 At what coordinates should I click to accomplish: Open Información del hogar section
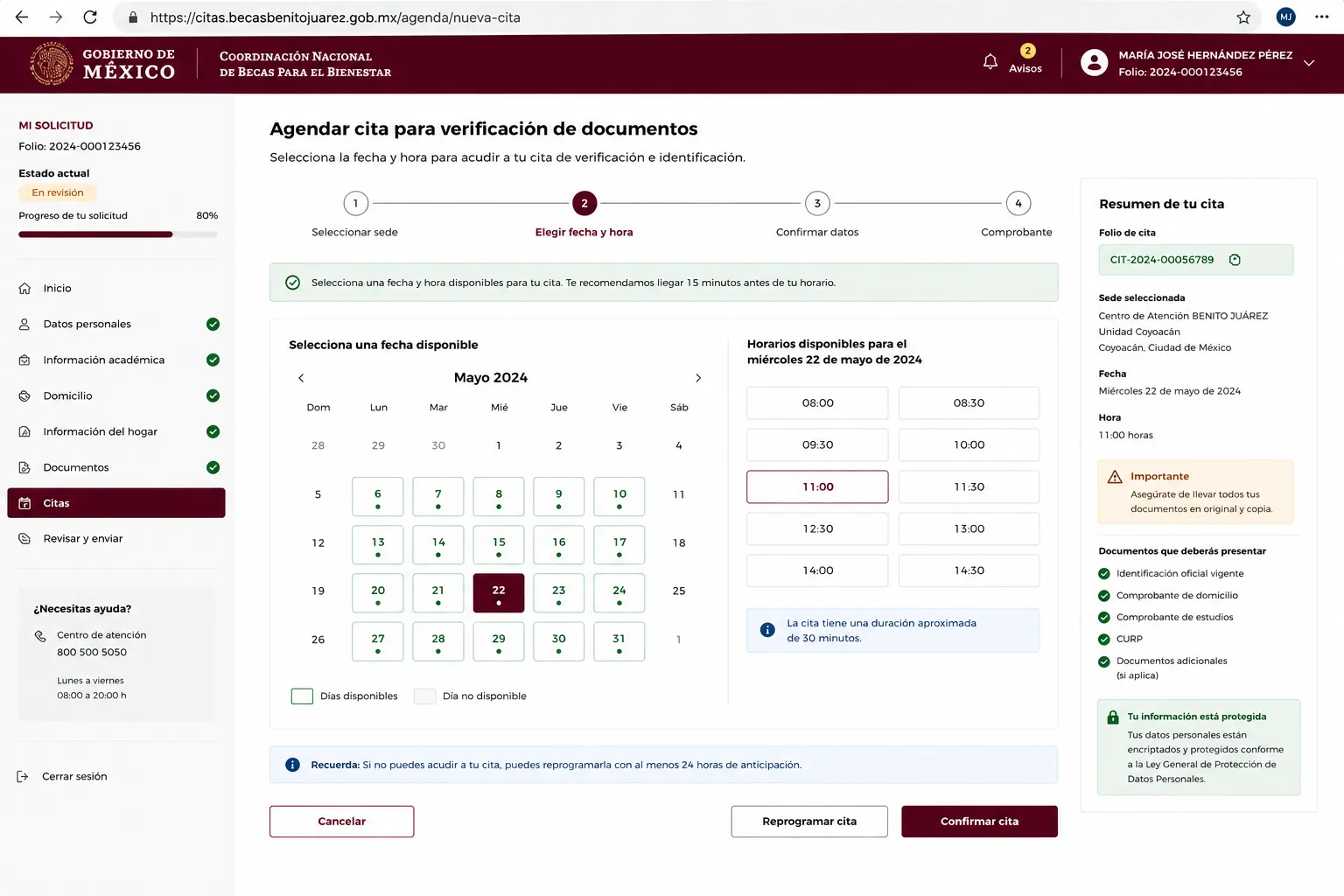pyautogui.click(x=116, y=431)
